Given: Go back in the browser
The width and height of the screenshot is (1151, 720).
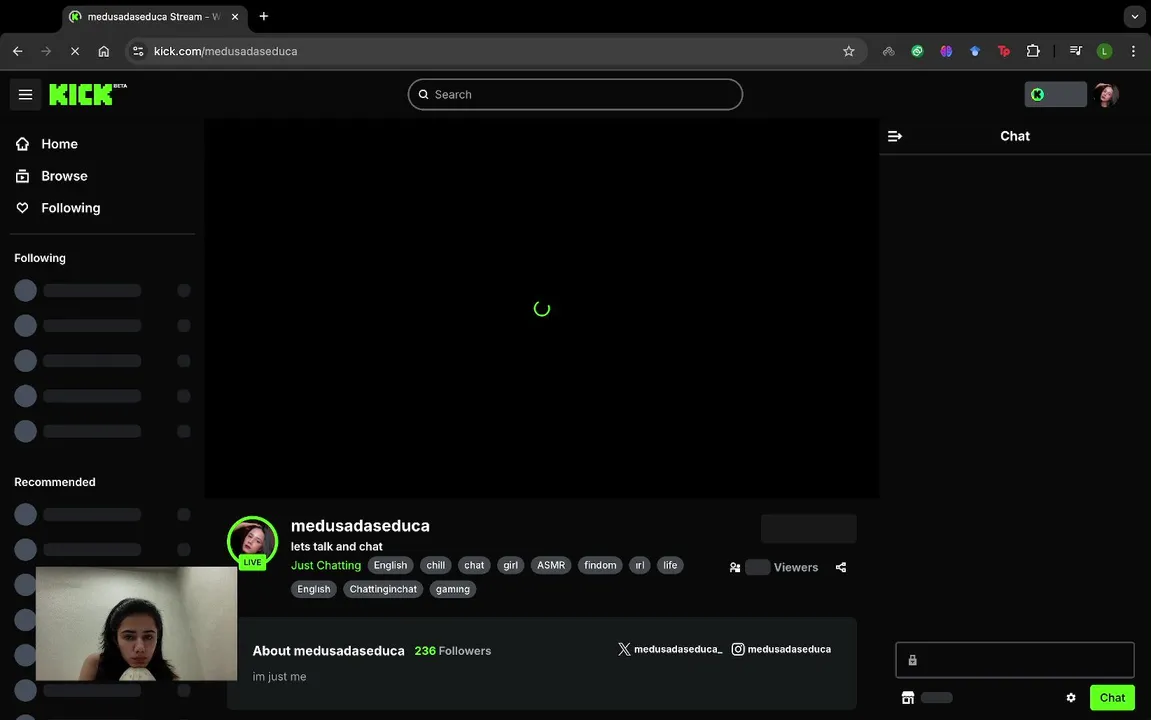Looking at the screenshot, I should click(18, 51).
